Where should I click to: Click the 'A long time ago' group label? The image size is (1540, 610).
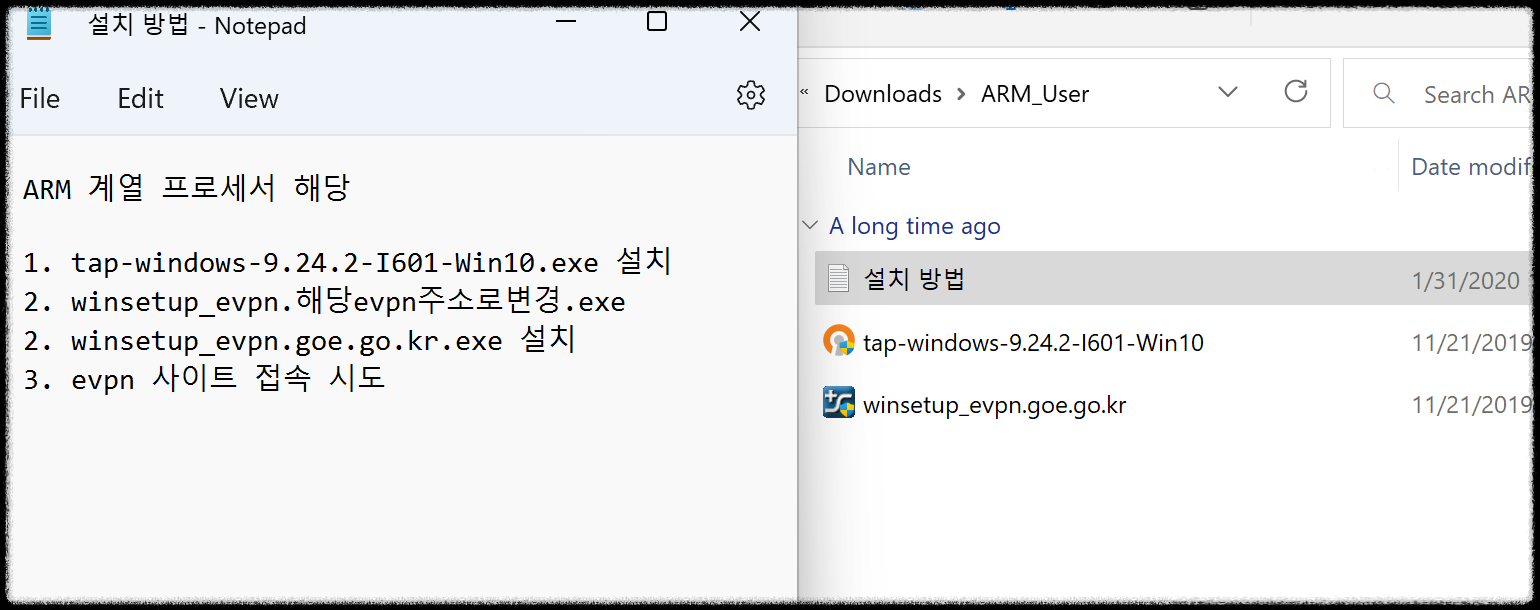click(915, 226)
